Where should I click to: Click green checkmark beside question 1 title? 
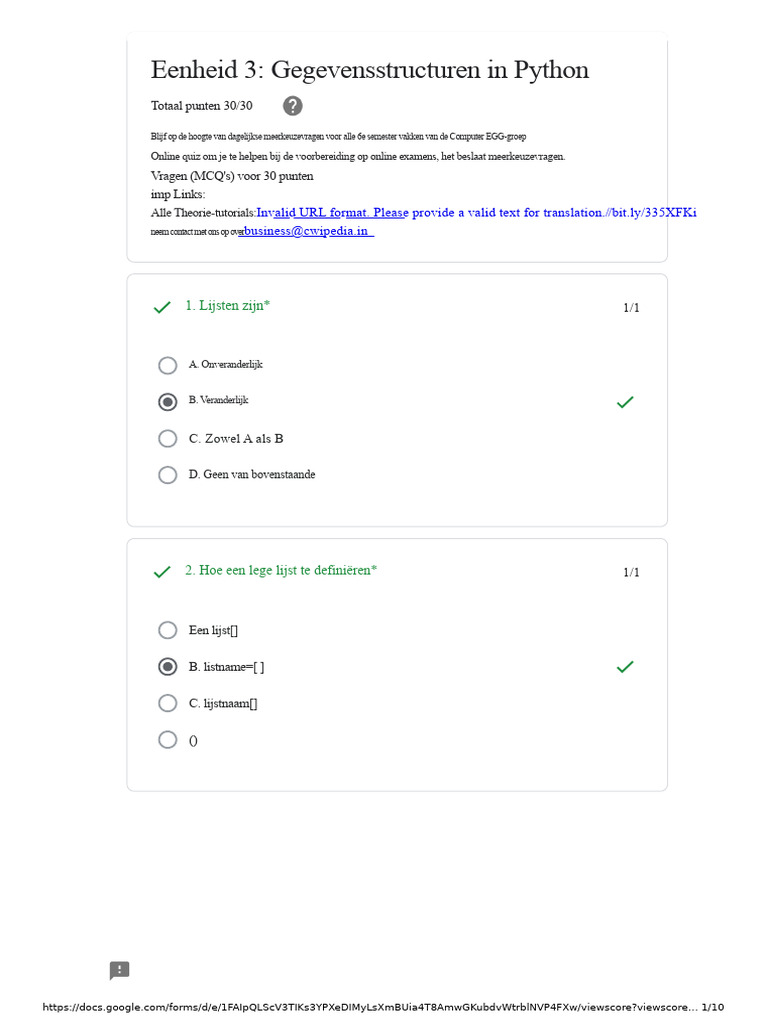[x=162, y=307]
